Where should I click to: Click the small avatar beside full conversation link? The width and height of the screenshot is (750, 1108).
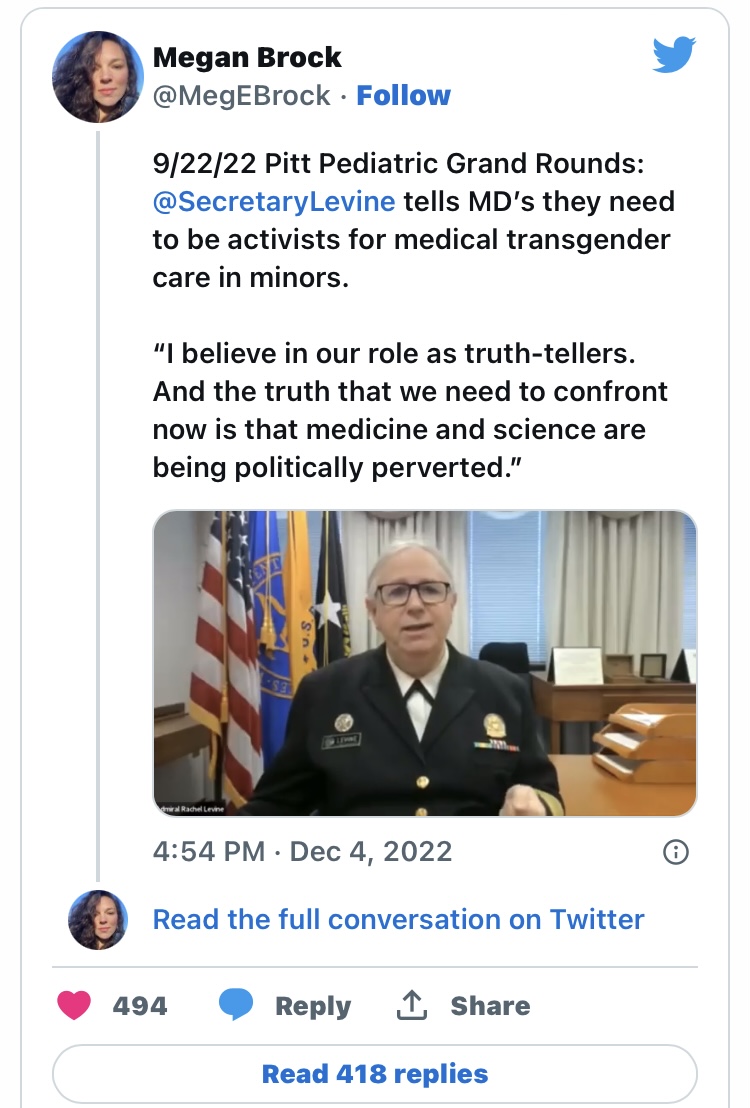point(97,919)
